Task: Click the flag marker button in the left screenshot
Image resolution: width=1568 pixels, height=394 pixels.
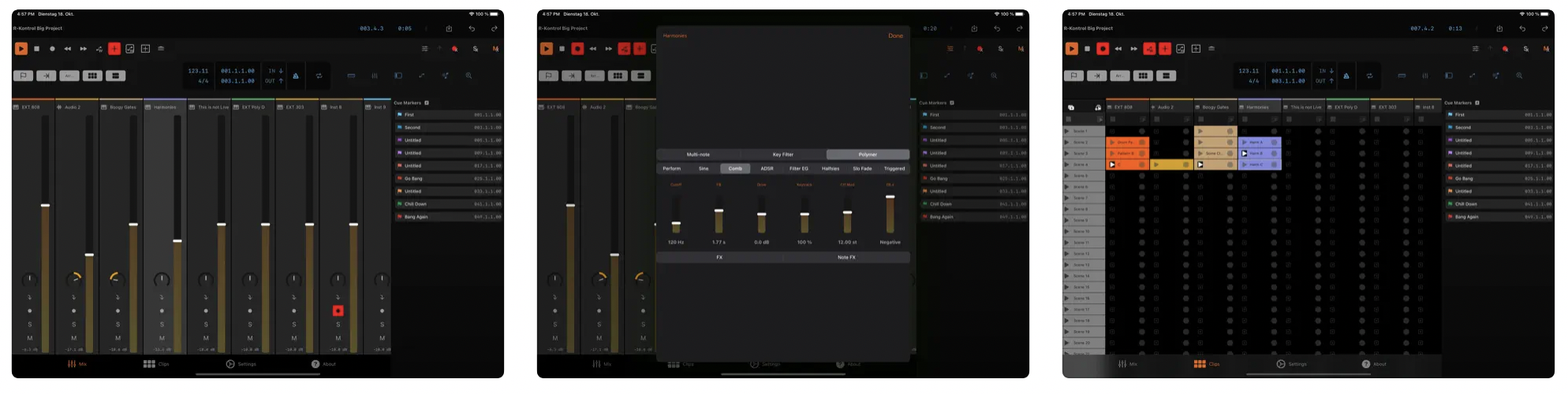Action: pyautogui.click(x=23, y=76)
